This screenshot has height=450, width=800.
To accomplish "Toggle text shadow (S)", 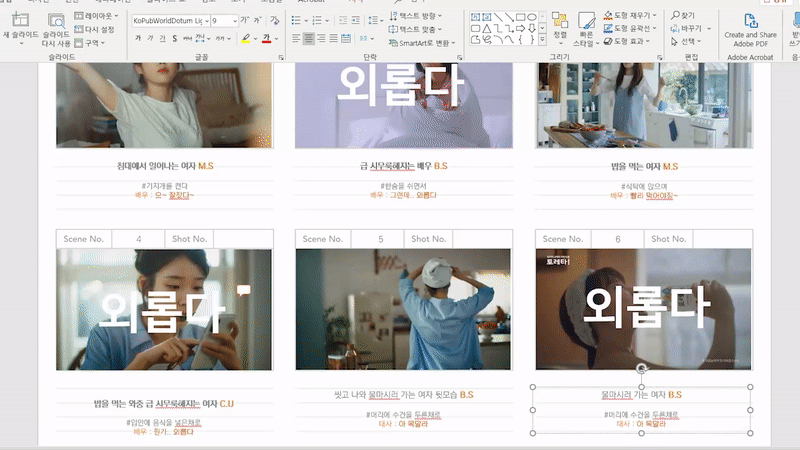I will tap(174, 38).
